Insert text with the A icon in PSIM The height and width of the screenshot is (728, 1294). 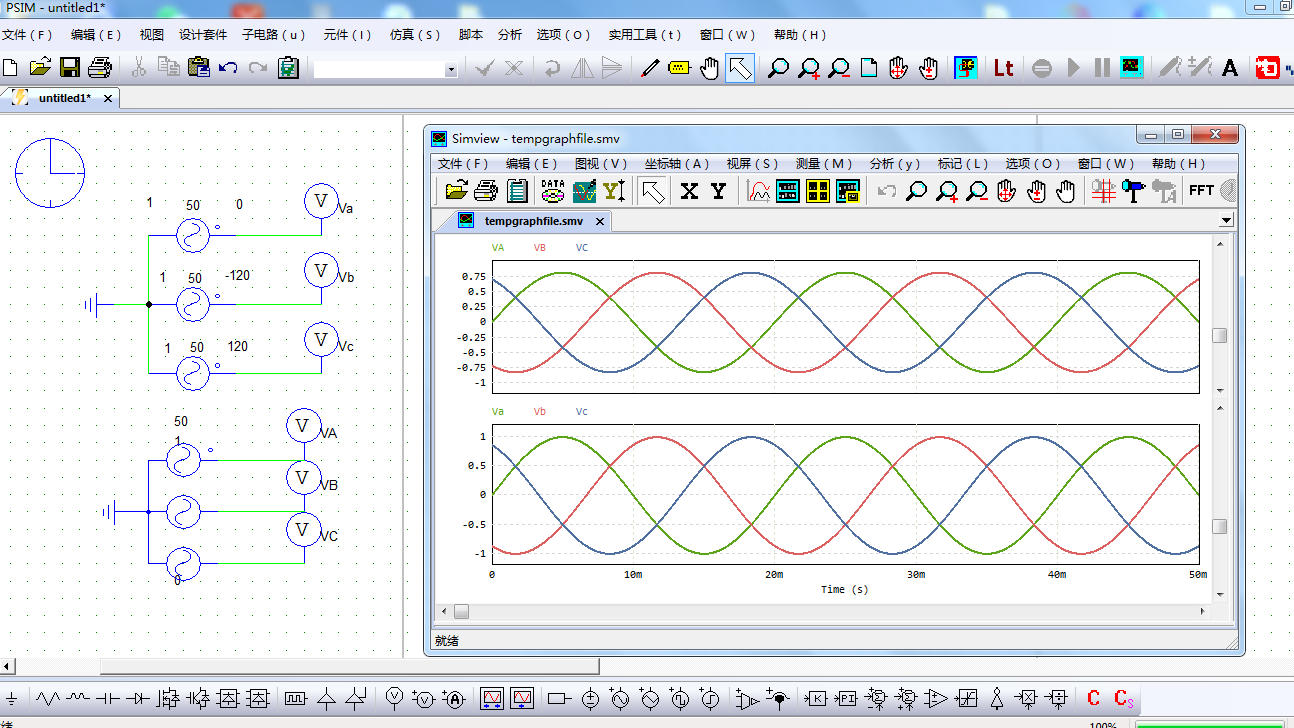click(1230, 68)
